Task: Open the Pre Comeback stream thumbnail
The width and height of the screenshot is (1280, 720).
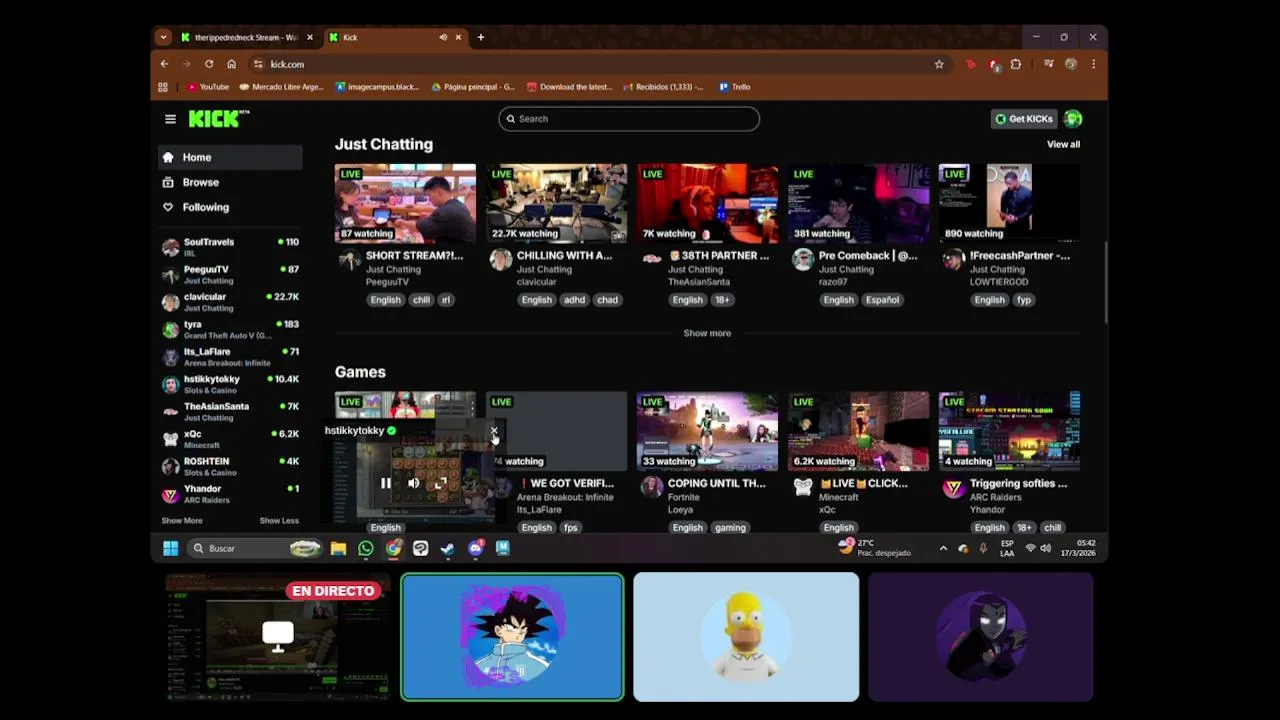Action: 858,204
